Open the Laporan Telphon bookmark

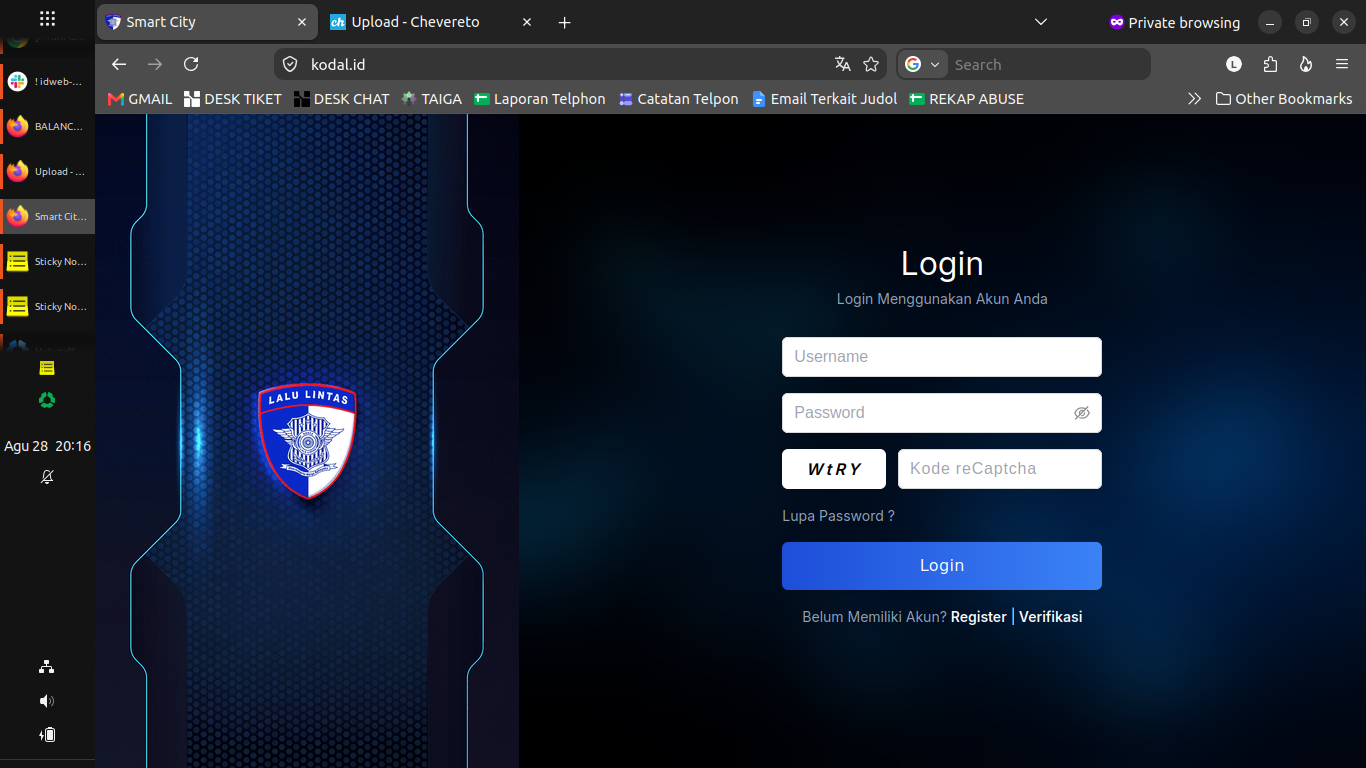coord(540,99)
